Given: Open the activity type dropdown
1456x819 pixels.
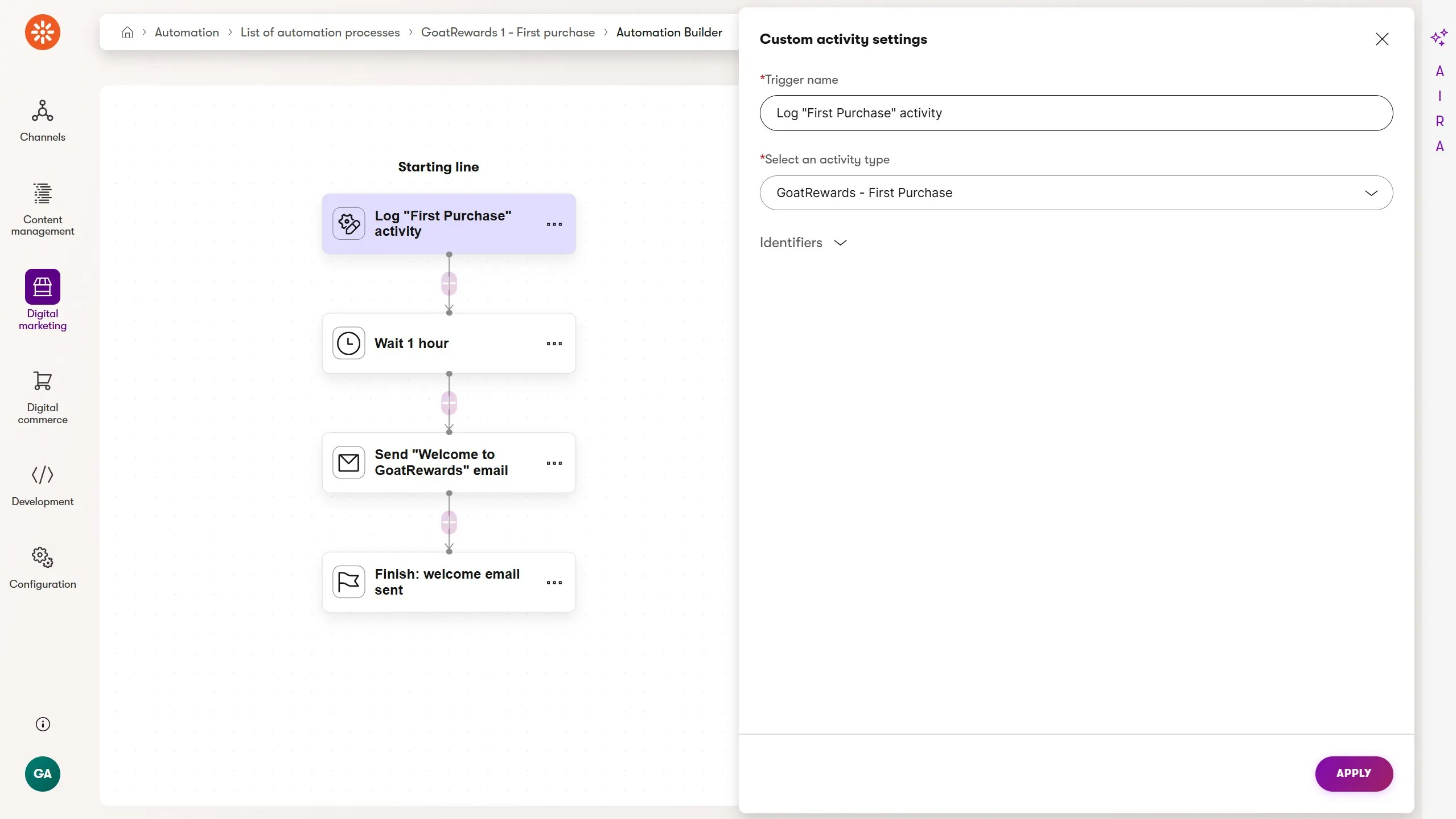Looking at the screenshot, I should tap(1076, 193).
